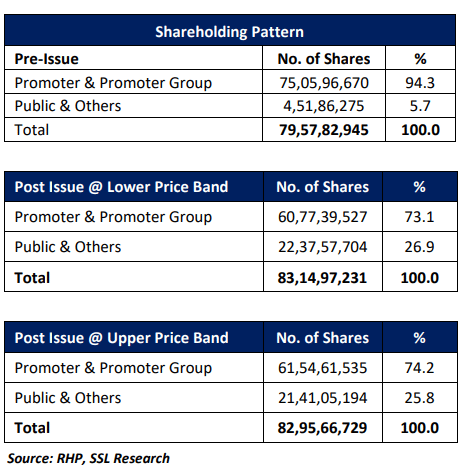The height and width of the screenshot is (465, 461).
Task: Click the Shareholding Pattern title header
Action: click(x=230, y=32)
